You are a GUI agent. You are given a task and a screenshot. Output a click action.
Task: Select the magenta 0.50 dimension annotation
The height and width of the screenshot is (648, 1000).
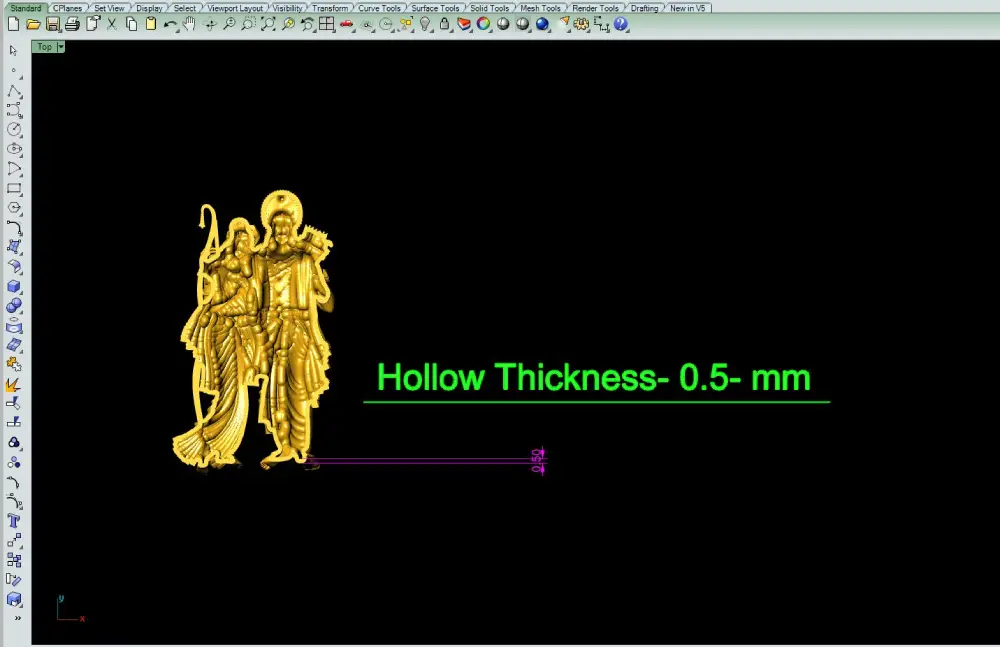537,460
